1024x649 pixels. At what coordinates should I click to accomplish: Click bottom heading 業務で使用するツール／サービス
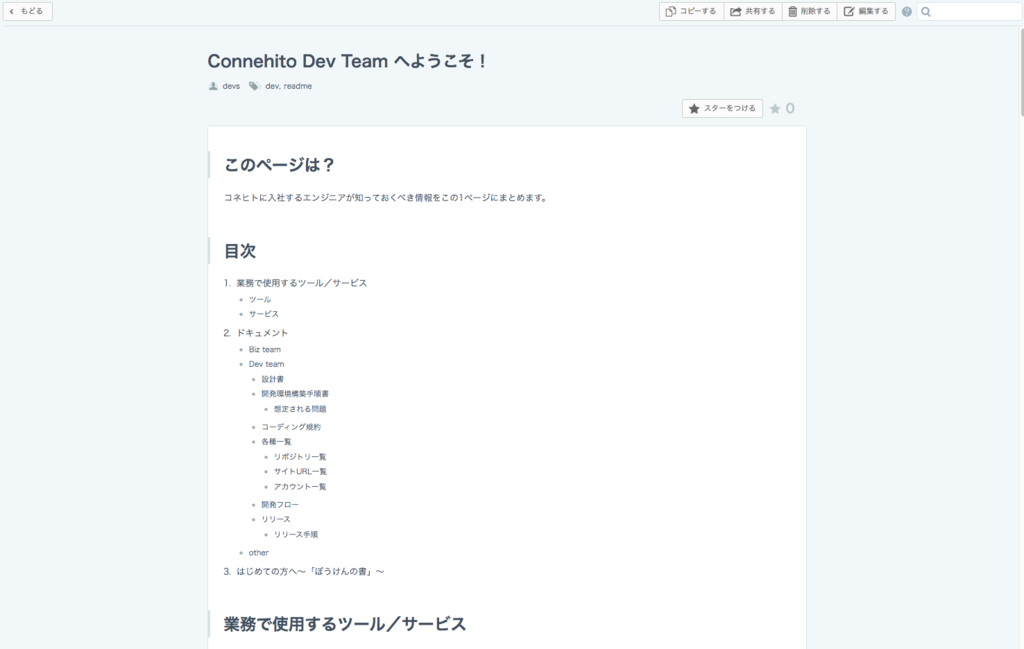coord(345,624)
